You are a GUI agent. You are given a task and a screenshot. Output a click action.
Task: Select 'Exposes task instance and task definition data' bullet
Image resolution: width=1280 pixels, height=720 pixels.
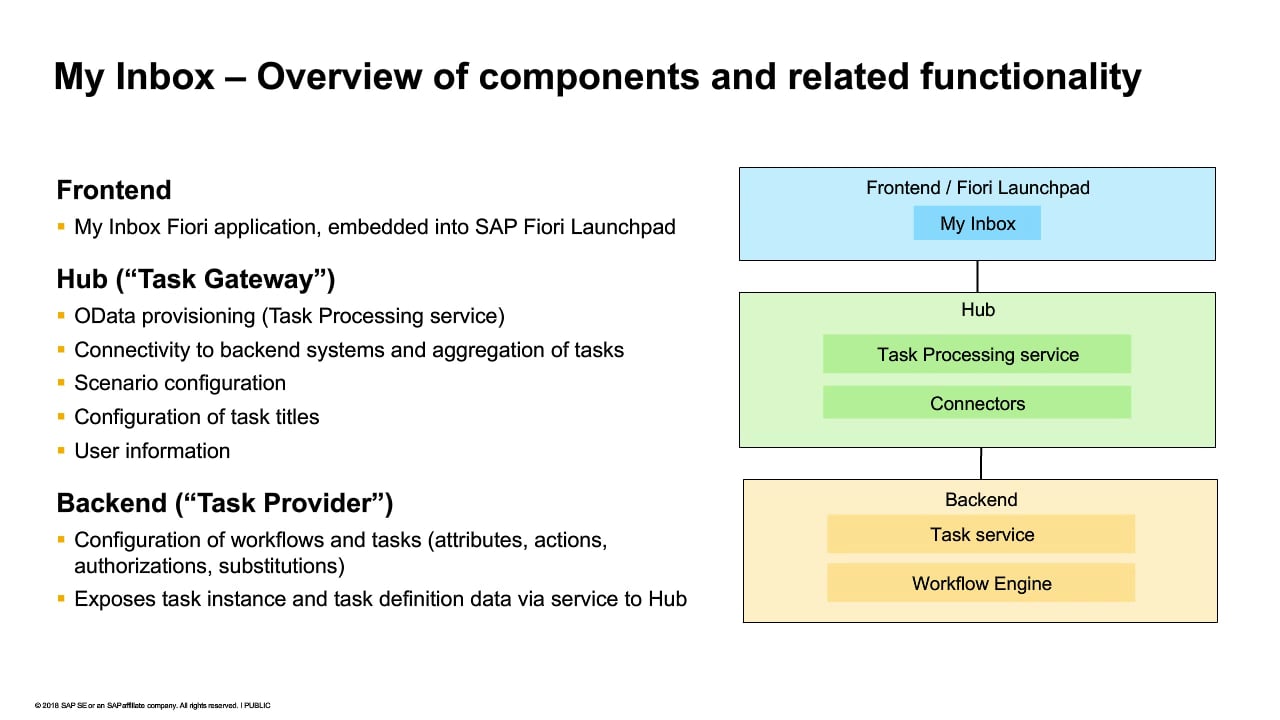381,599
